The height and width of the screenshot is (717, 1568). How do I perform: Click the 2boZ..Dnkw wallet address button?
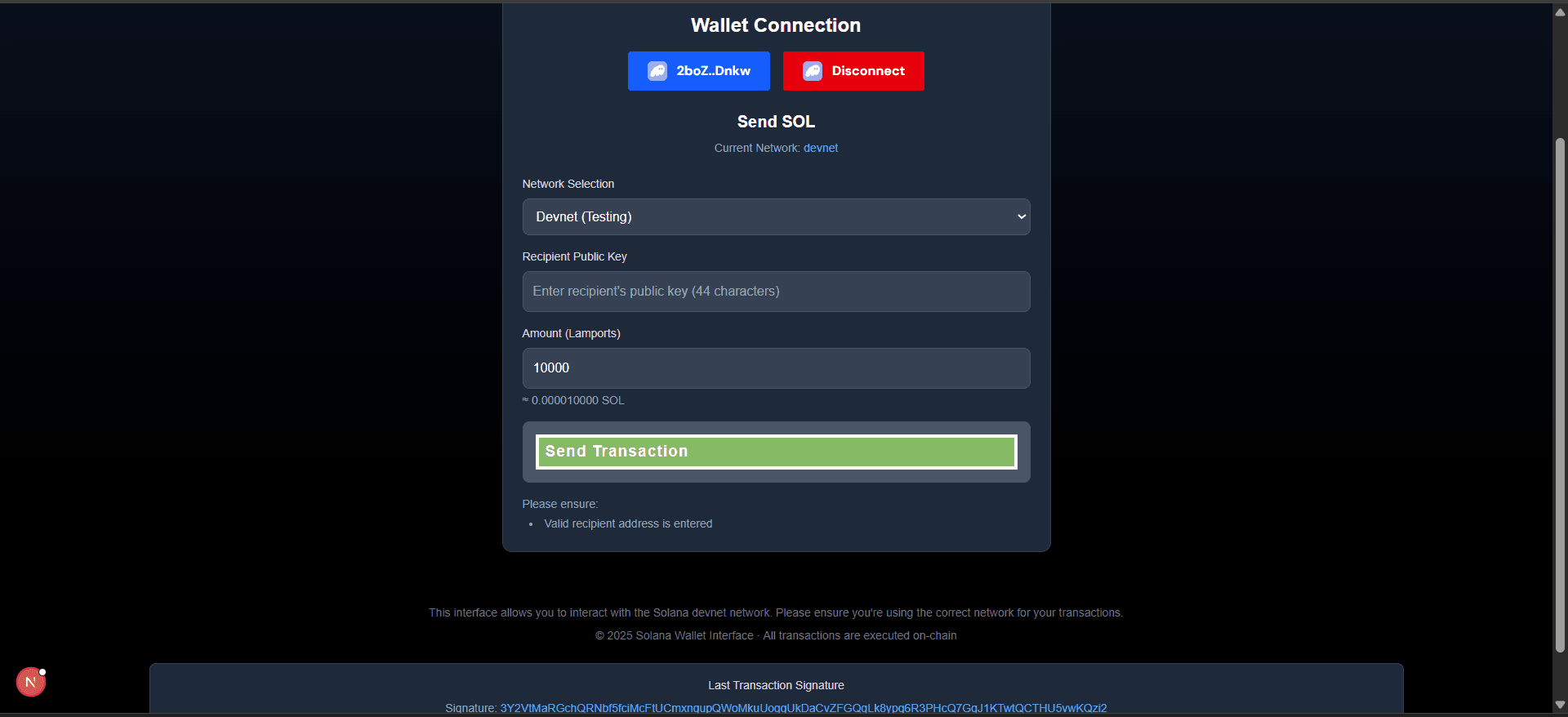pos(698,71)
